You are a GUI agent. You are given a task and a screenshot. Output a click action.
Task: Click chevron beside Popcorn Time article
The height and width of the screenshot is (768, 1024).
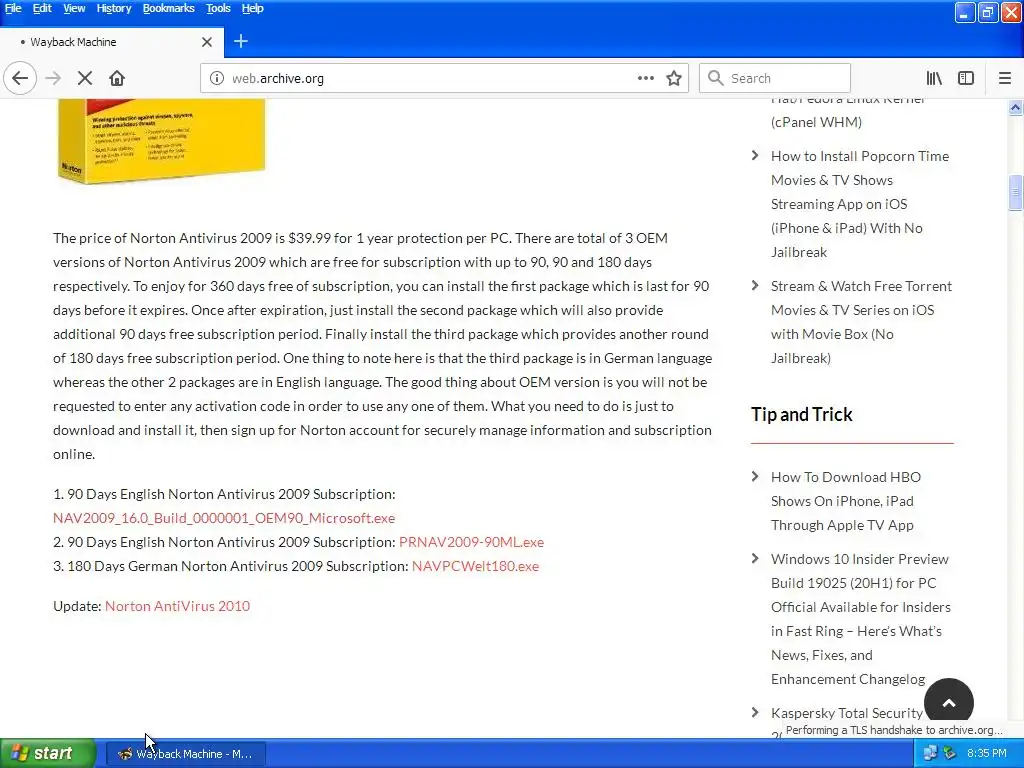(x=755, y=155)
